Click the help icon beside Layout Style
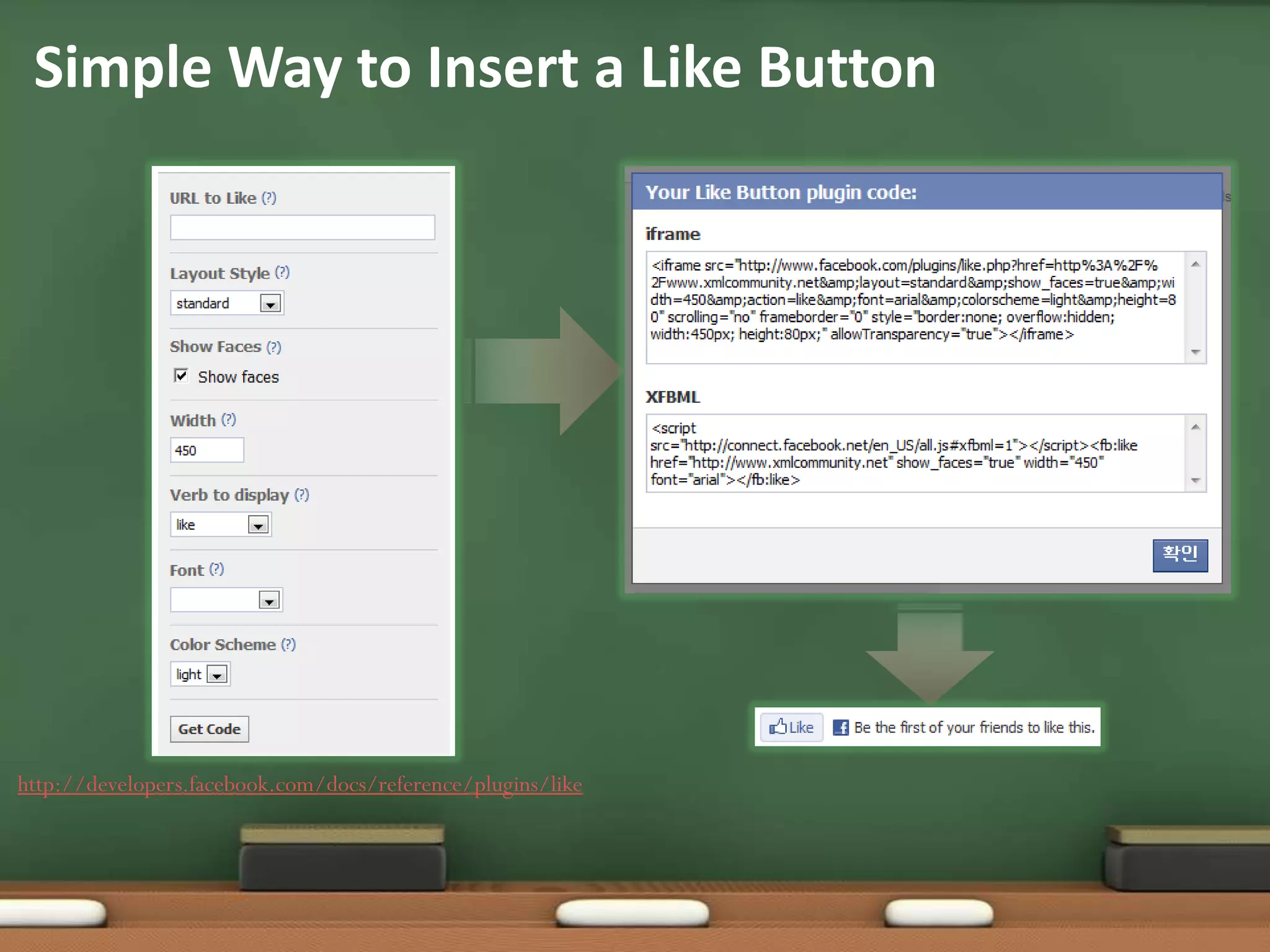This screenshot has width=1270, height=952. (x=282, y=272)
